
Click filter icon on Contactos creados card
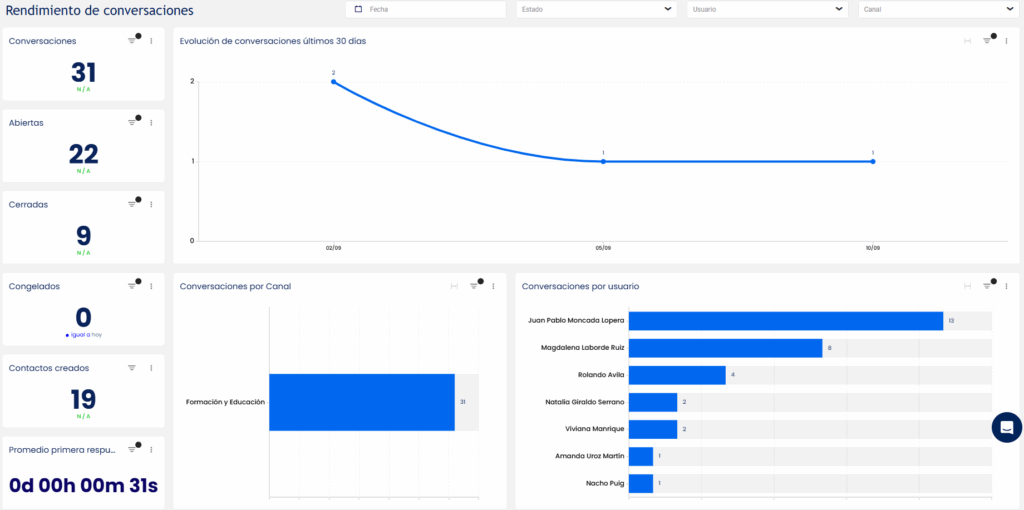coord(132,368)
